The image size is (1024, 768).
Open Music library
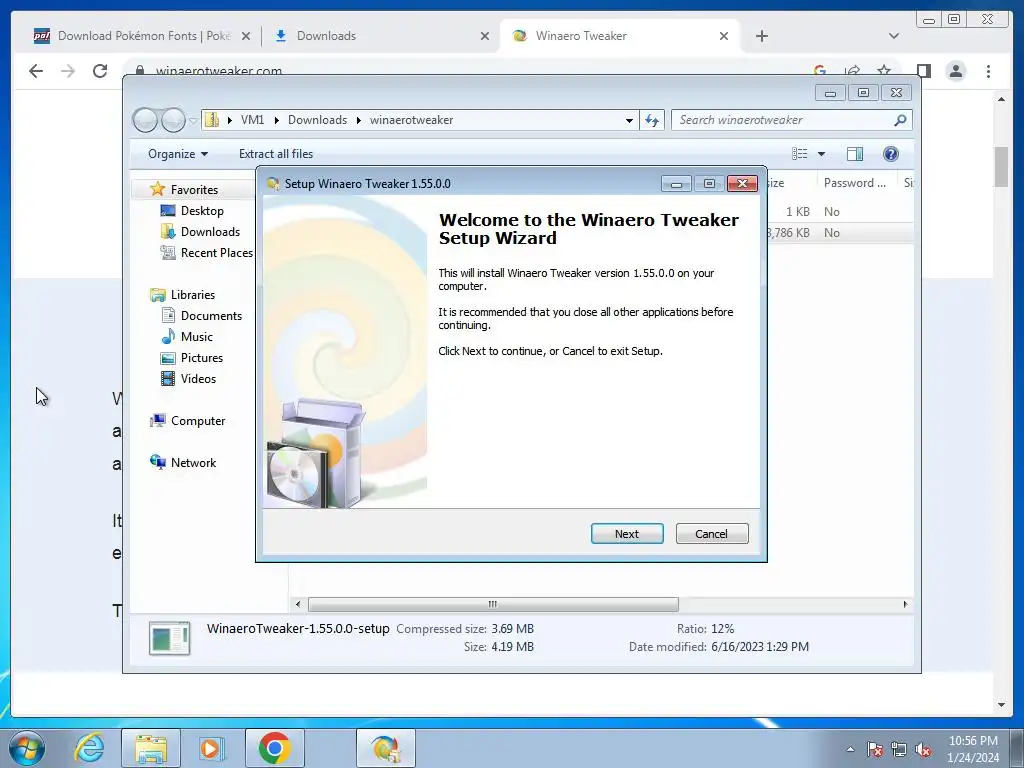point(197,337)
